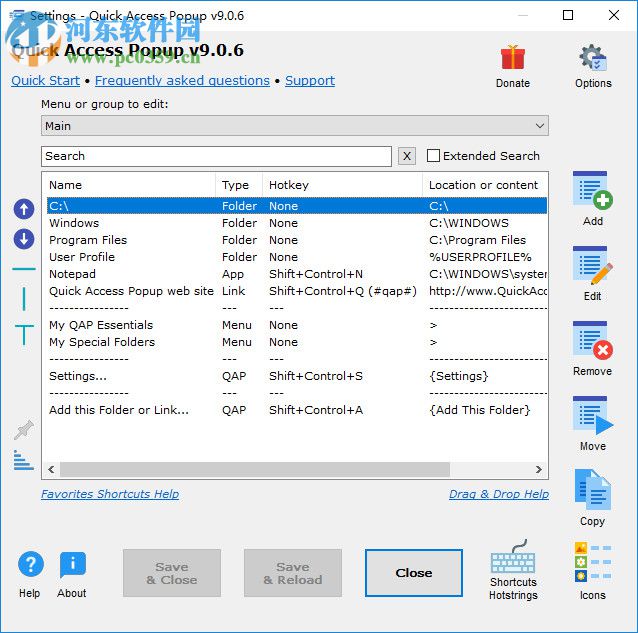Open the Quick Start link
The width and height of the screenshot is (638, 633).
coord(46,81)
